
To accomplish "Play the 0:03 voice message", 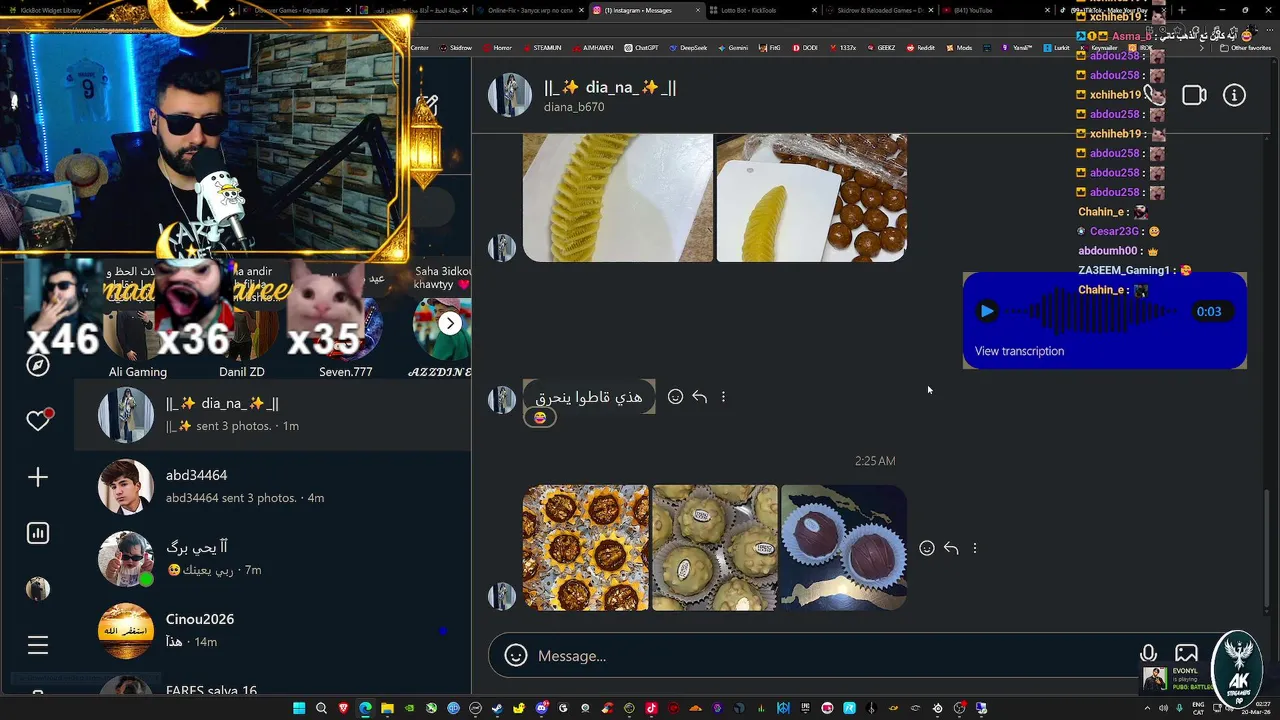I will 987,311.
